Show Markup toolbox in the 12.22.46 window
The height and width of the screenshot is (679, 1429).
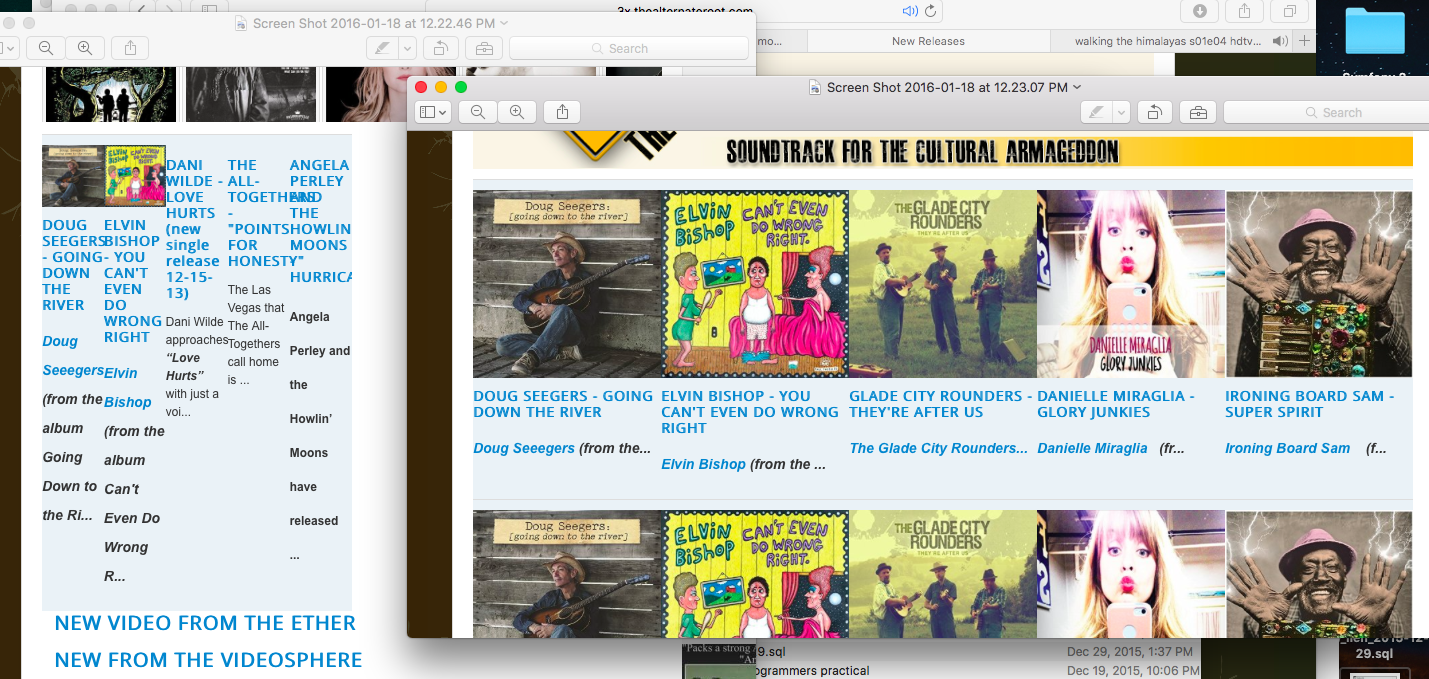pyautogui.click(x=483, y=48)
